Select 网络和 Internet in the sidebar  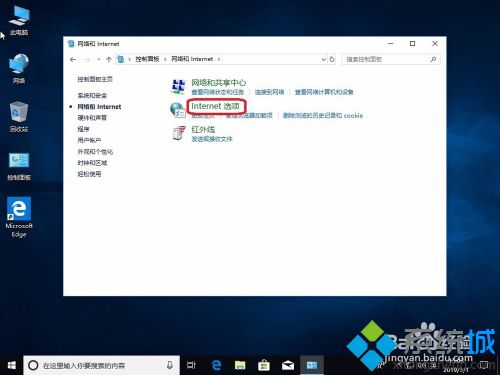[99, 107]
